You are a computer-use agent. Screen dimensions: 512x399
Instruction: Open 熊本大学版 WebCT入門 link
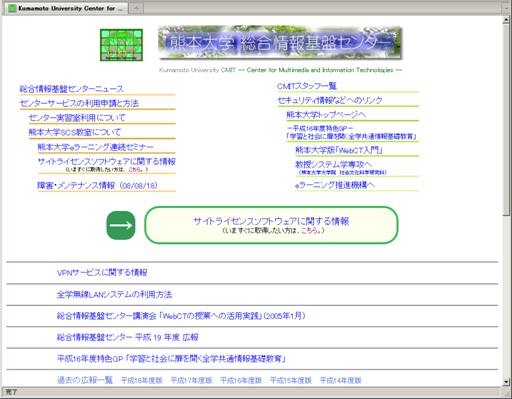[x=339, y=150]
